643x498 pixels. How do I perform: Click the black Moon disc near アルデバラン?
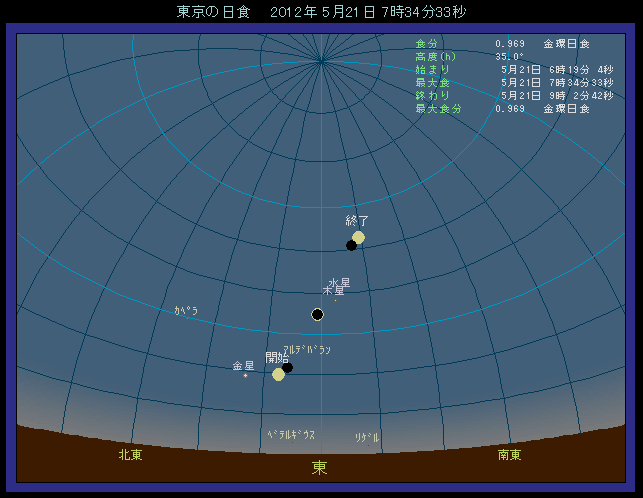[x=288, y=367]
